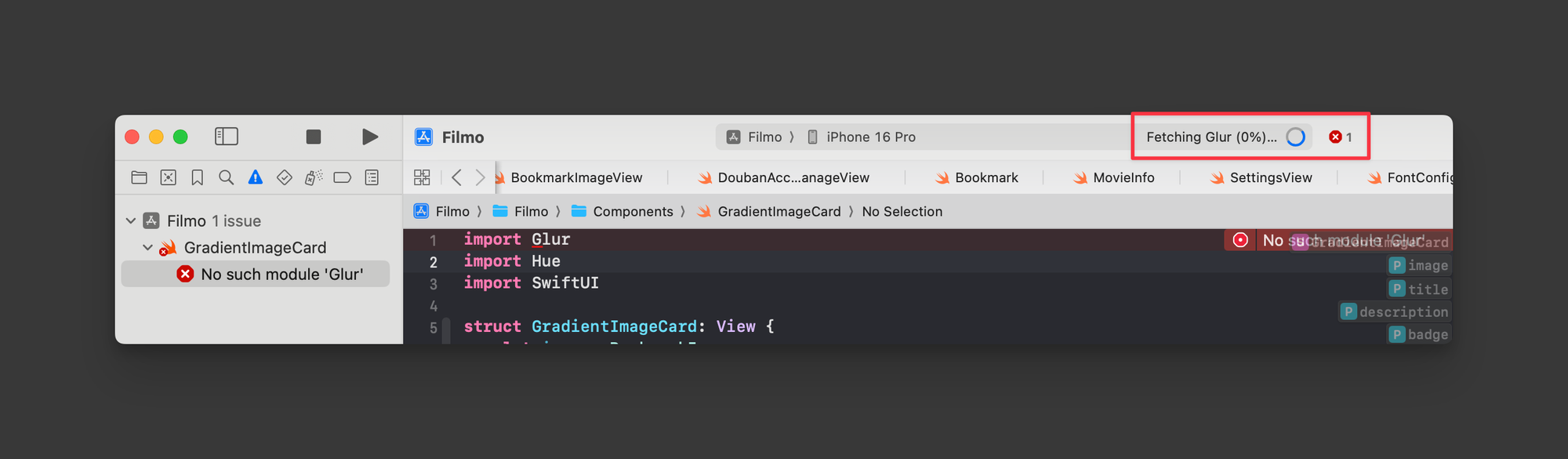
Task: Click the Components folder in breadcrumb
Action: coord(633,212)
